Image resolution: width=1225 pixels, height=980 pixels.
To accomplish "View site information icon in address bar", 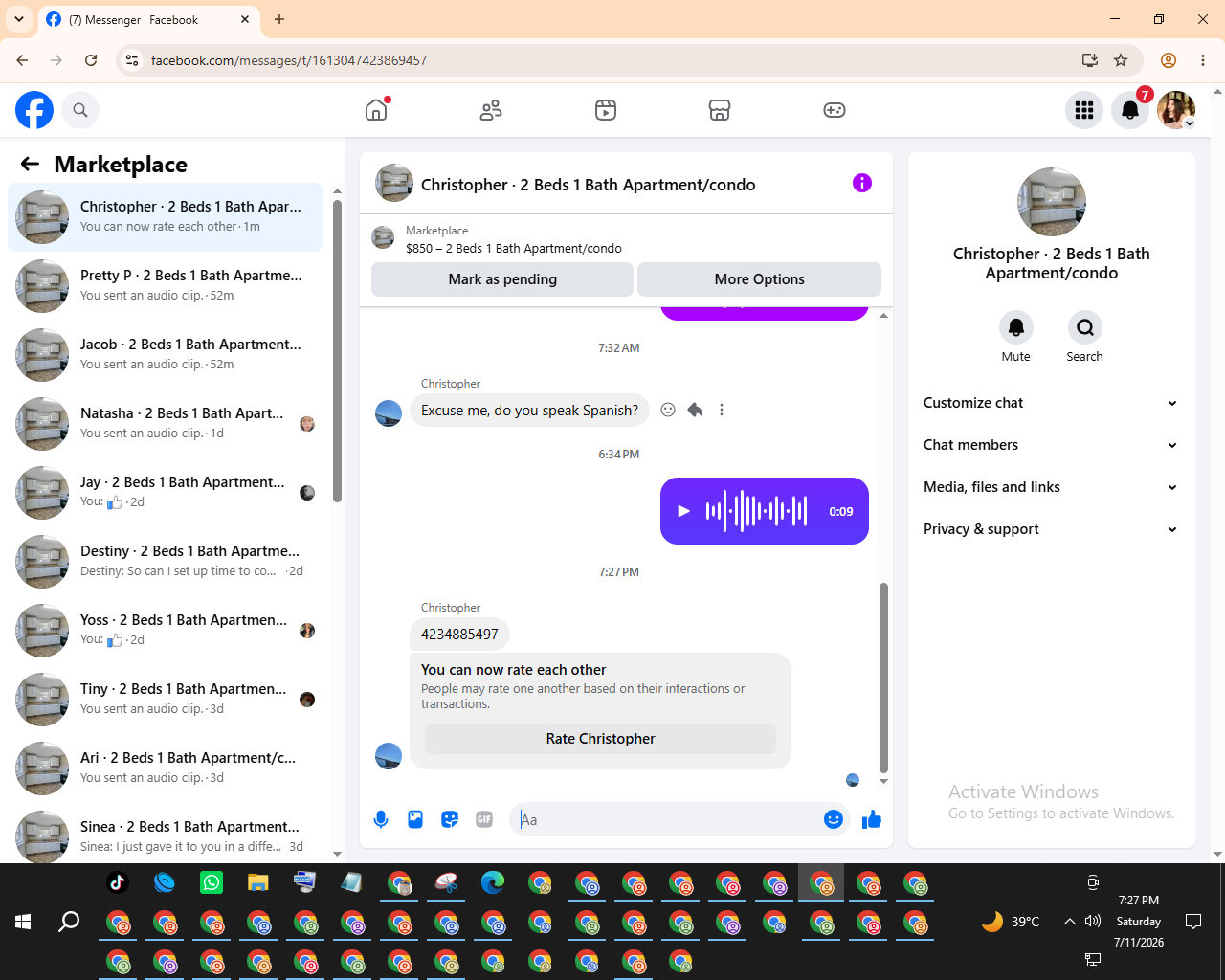I will pos(132,60).
